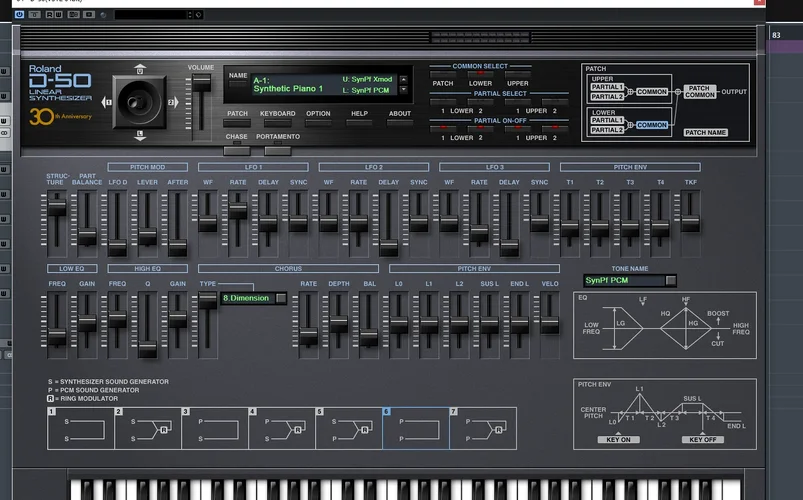Step to previous patch with display up arrow
803x500 pixels.
(x=404, y=80)
